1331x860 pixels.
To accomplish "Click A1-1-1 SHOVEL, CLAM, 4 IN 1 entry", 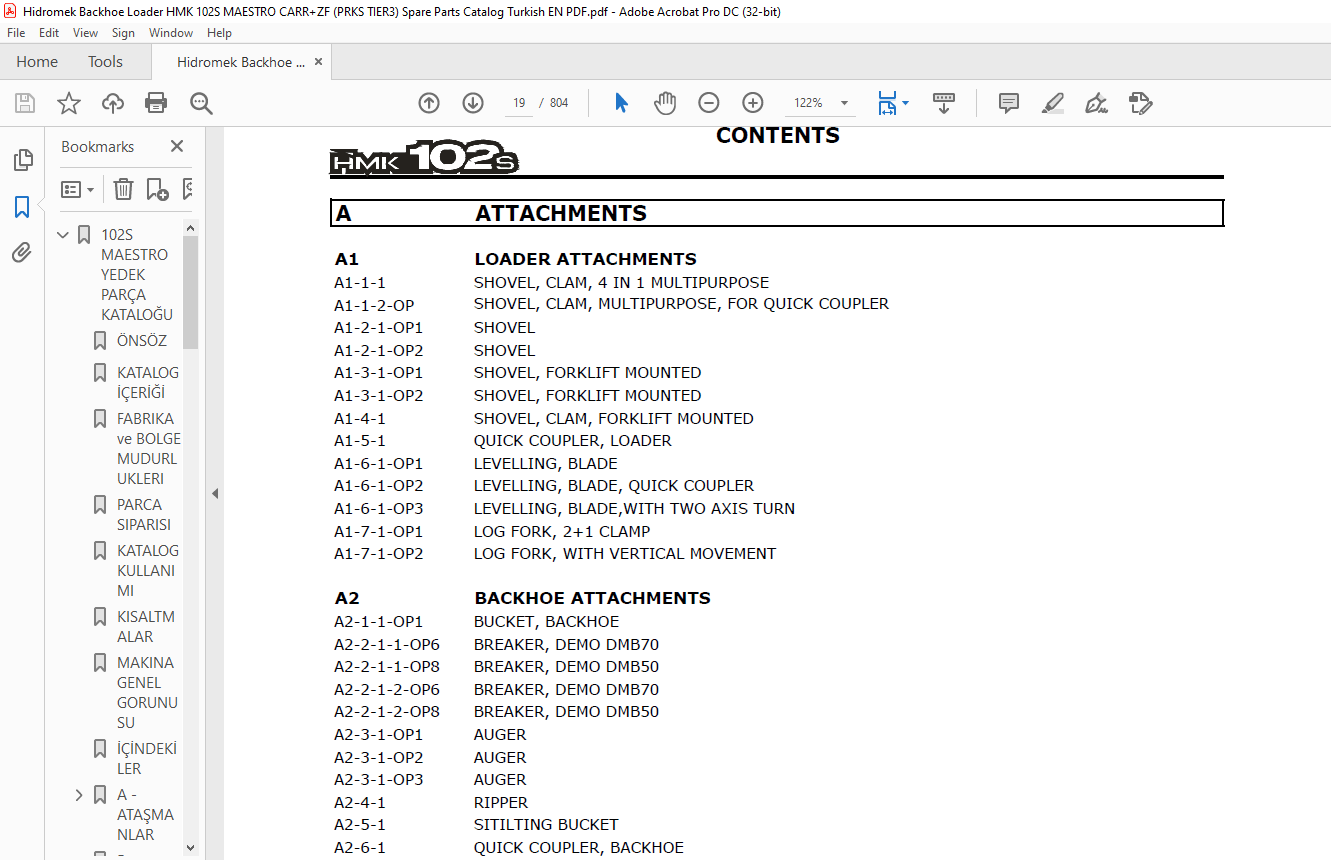I will (x=551, y=283).
